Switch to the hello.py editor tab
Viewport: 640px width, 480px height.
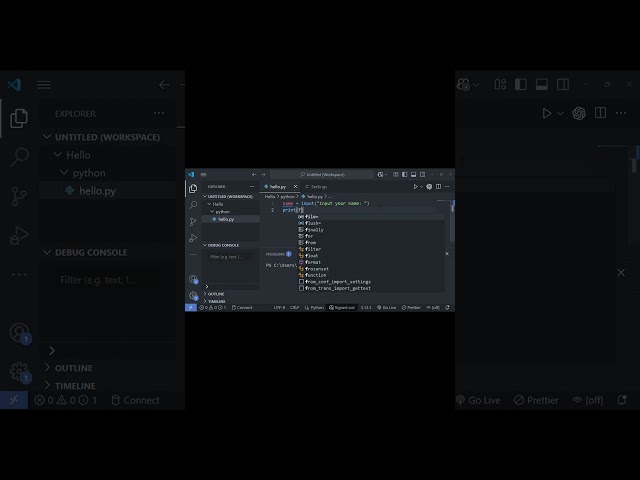point(278,187)
